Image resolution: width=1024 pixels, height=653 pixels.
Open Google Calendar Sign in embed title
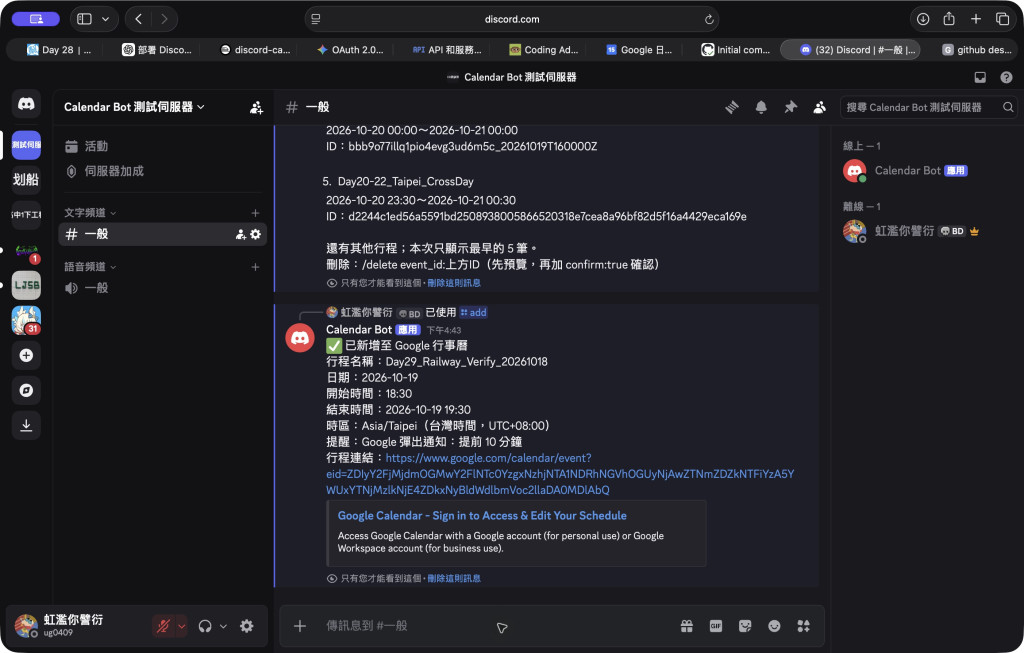click(x=482, y=516)
